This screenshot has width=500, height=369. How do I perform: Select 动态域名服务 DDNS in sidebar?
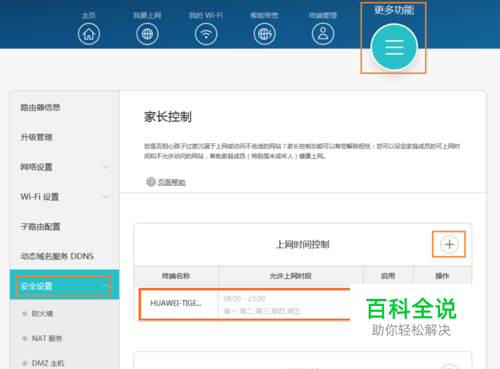click(x=57, y=256)
